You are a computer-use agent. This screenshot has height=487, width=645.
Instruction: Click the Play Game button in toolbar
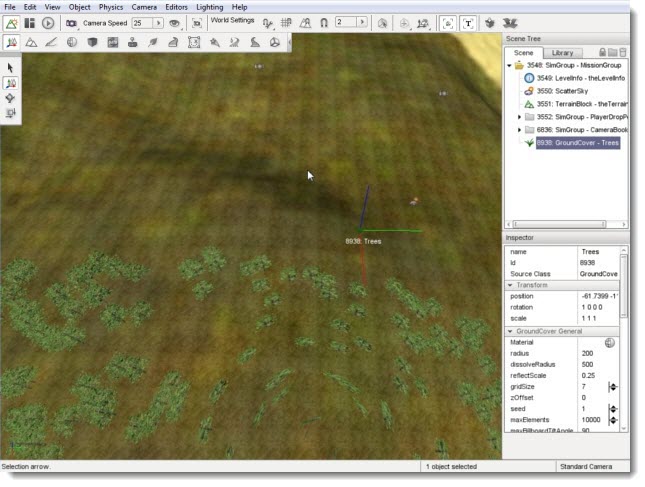[48, 22]
